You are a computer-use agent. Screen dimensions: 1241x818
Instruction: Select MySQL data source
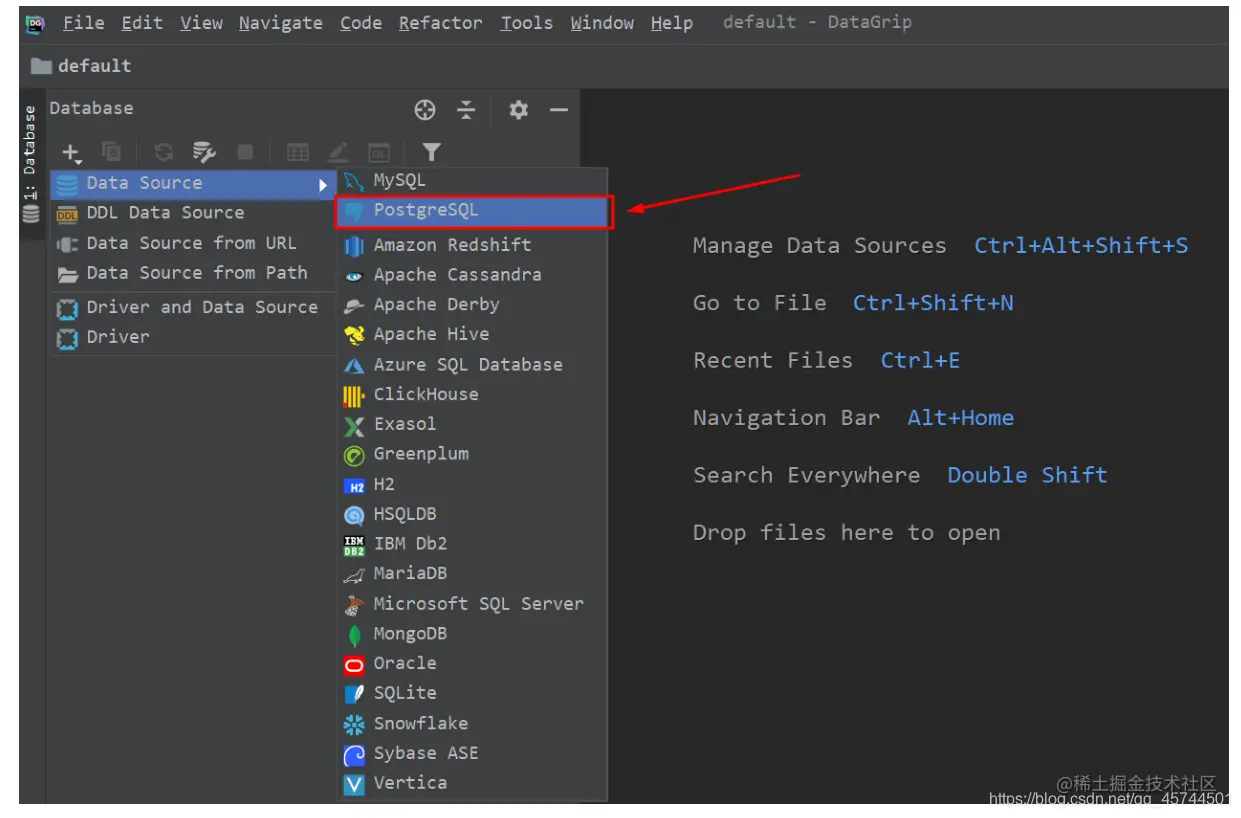click(x=472, y=181)
